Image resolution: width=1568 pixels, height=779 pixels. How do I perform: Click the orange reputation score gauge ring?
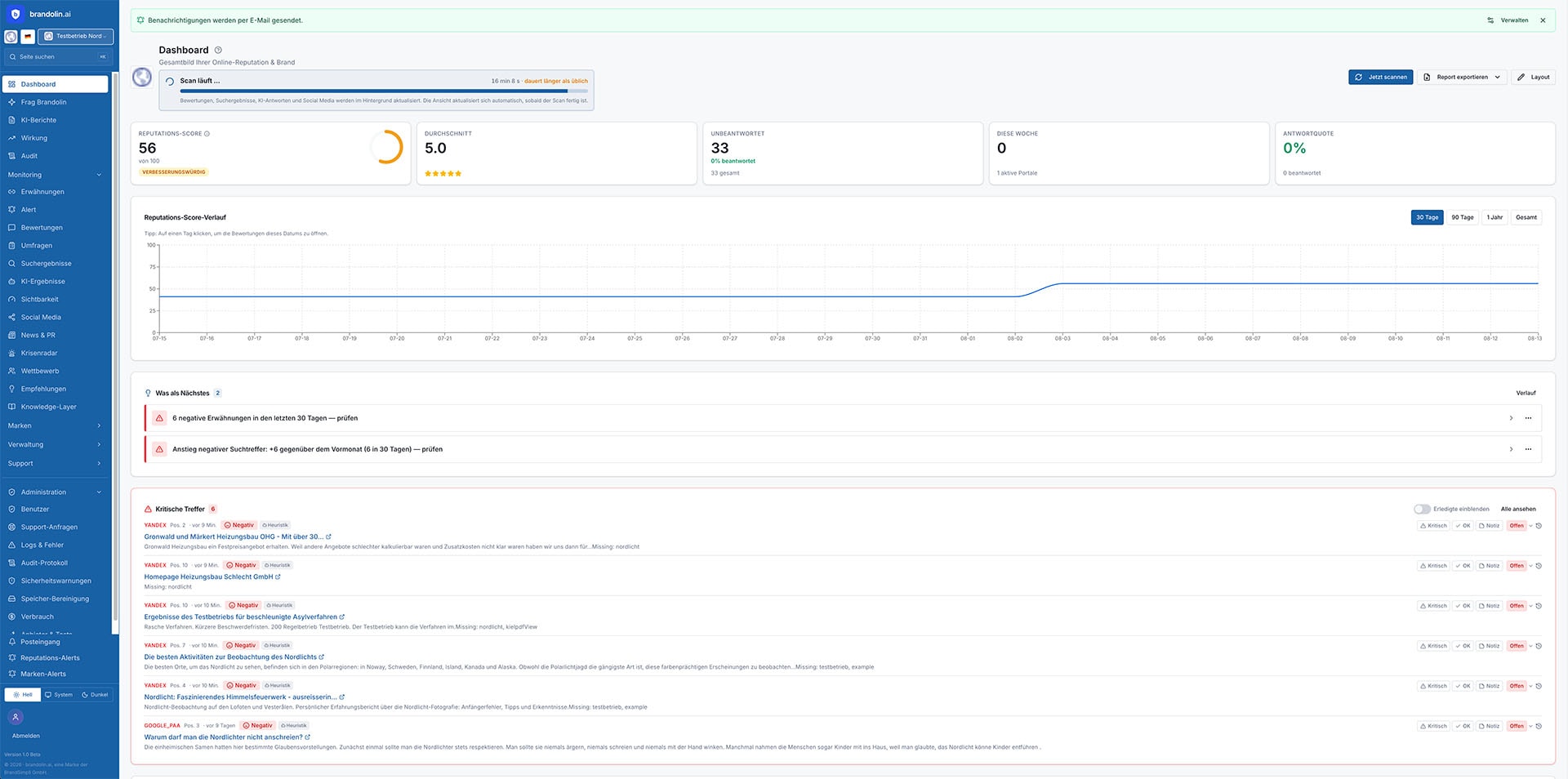[x=386, y=147]
